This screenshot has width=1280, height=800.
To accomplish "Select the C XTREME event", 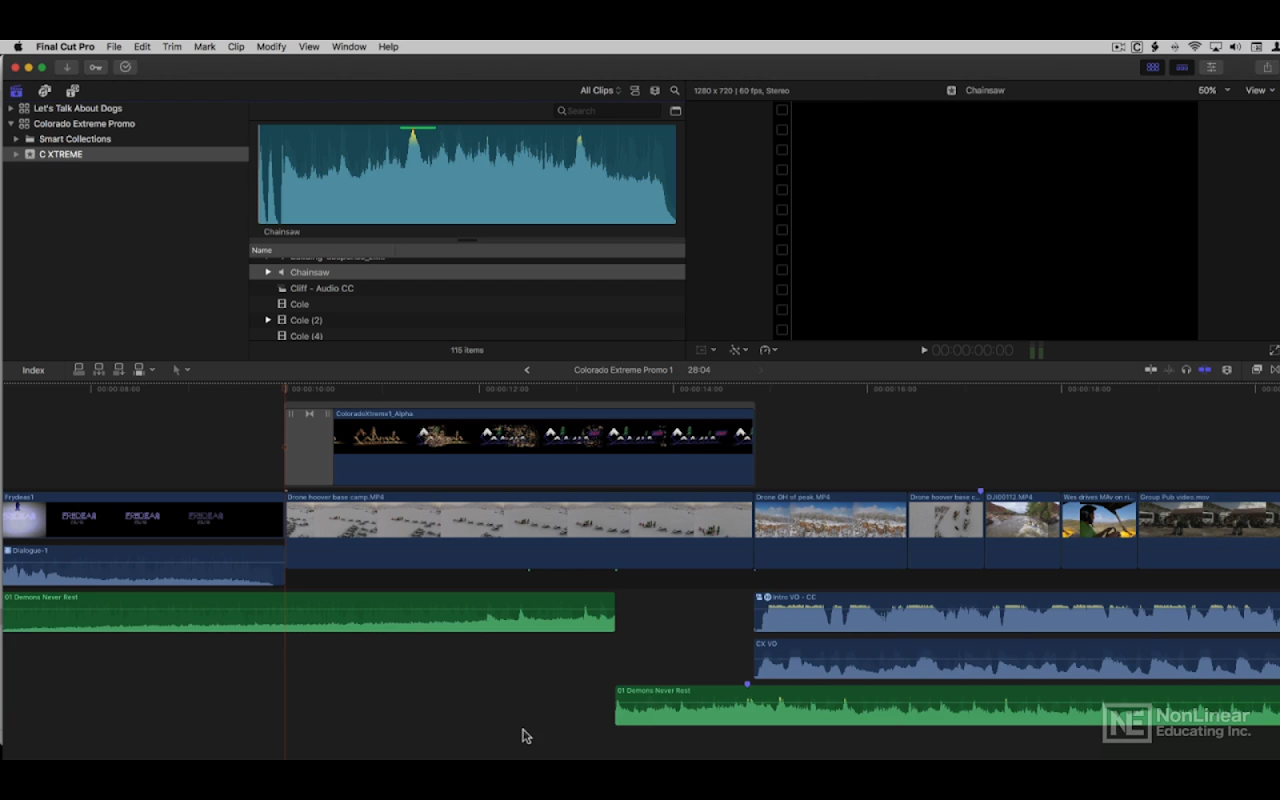I will pos(61,155).
